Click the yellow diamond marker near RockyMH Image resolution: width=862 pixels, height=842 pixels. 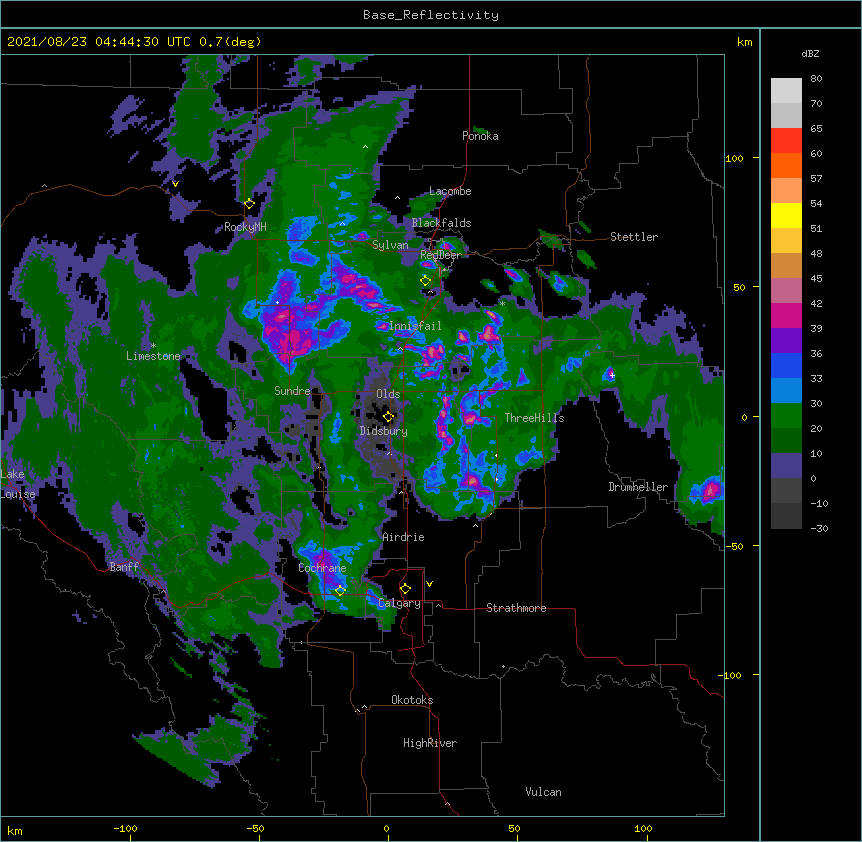[249, 204]
